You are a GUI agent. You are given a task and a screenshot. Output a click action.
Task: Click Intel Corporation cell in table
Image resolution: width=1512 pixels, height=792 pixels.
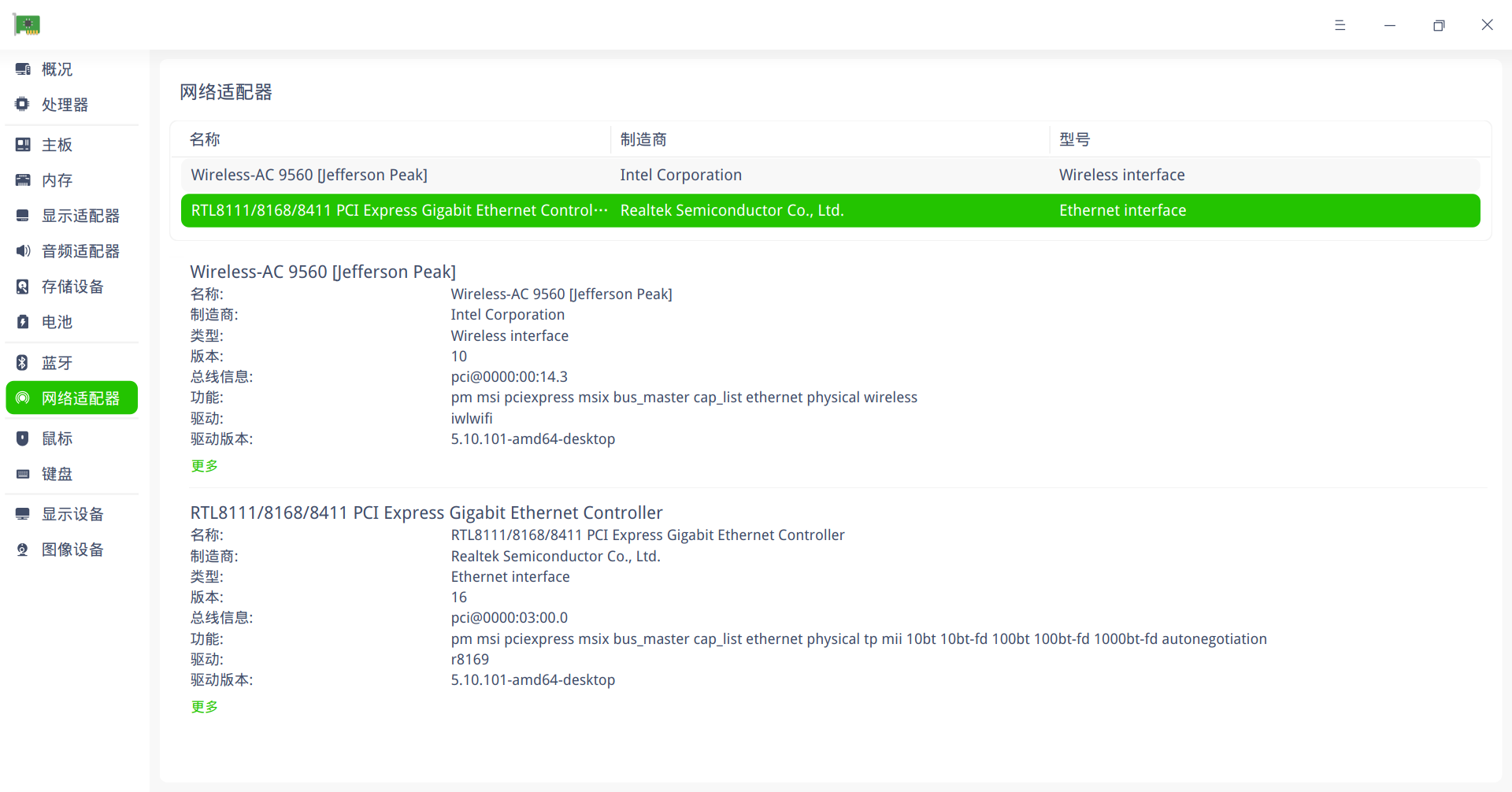[681, 175]
